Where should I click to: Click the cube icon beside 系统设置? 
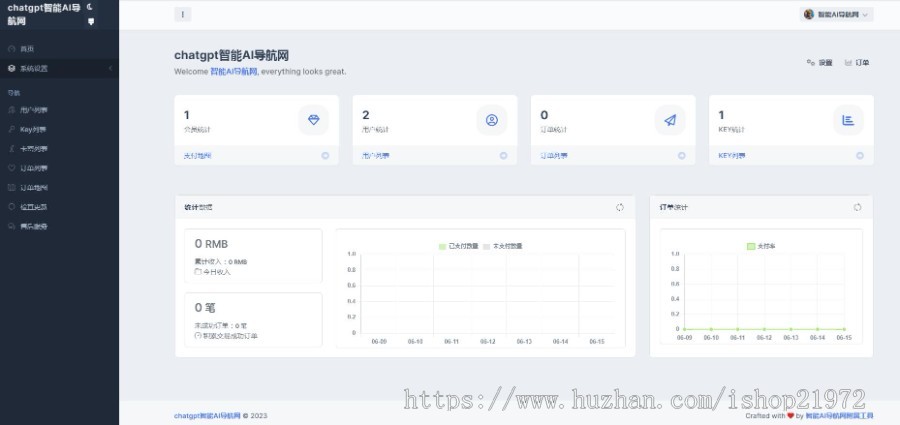pyautogui.click(x=11, y=68)
